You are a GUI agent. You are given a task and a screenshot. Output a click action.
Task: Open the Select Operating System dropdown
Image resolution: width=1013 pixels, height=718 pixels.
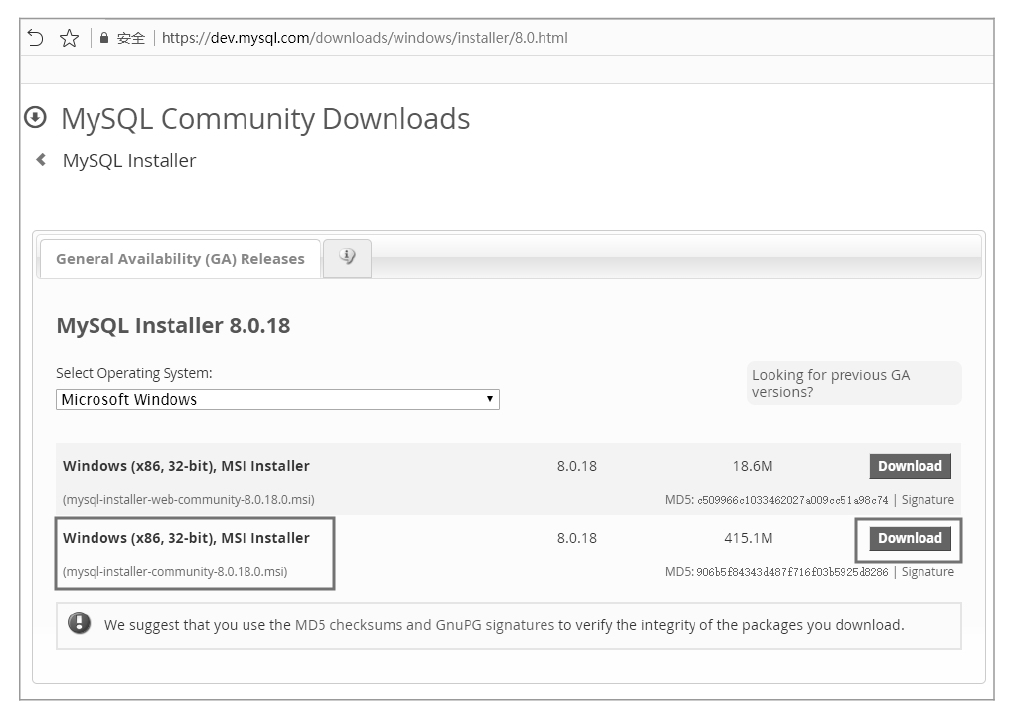pos(277,399)
